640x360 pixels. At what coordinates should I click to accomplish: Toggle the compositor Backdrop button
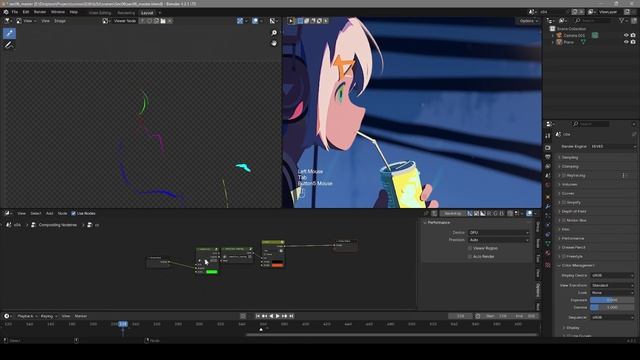(453, 213)
